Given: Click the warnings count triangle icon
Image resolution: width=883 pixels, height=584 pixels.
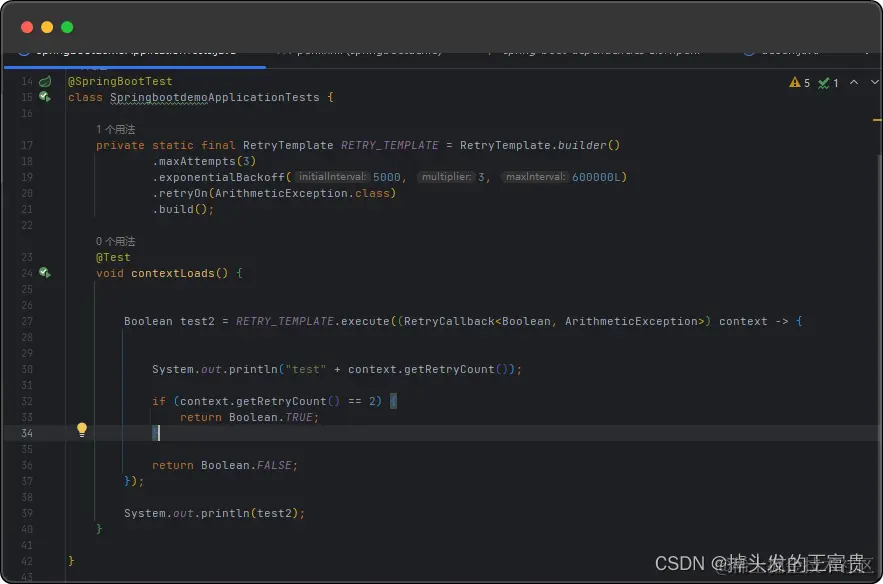Looking at the screenshot, I should (795, 82).
